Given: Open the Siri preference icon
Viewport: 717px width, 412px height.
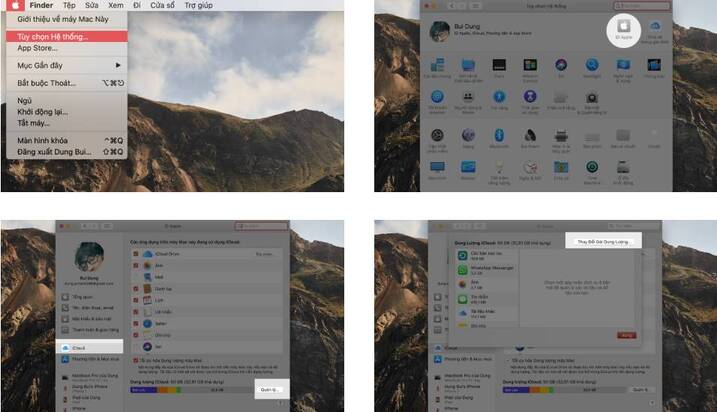Looking at the screenshot, I should point(561,66).
